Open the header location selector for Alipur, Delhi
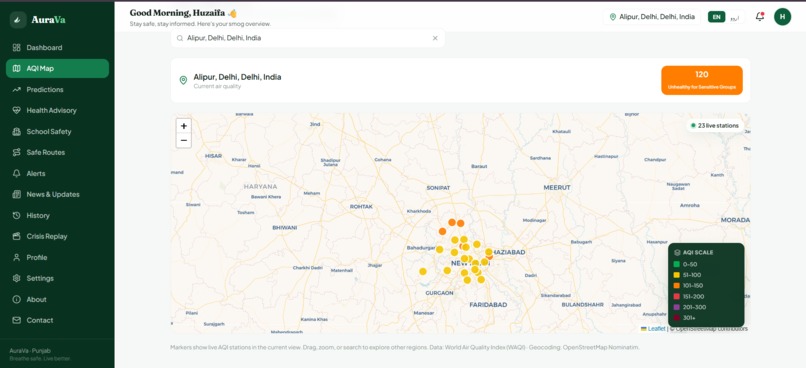The width and height of the screenshot is (806, 368). click(x=652, y=17)
